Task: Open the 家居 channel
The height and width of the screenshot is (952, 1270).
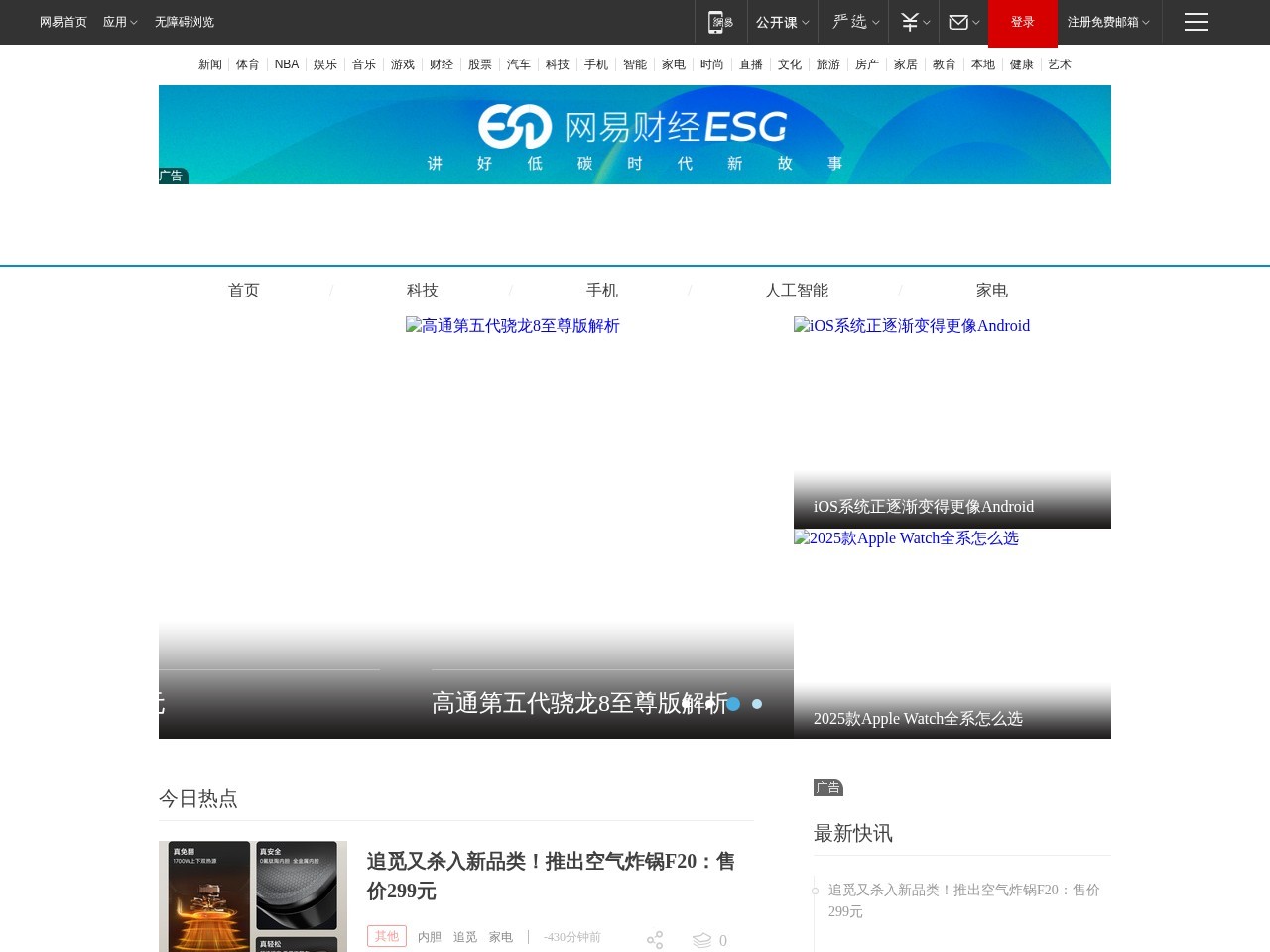Action: 906,64
